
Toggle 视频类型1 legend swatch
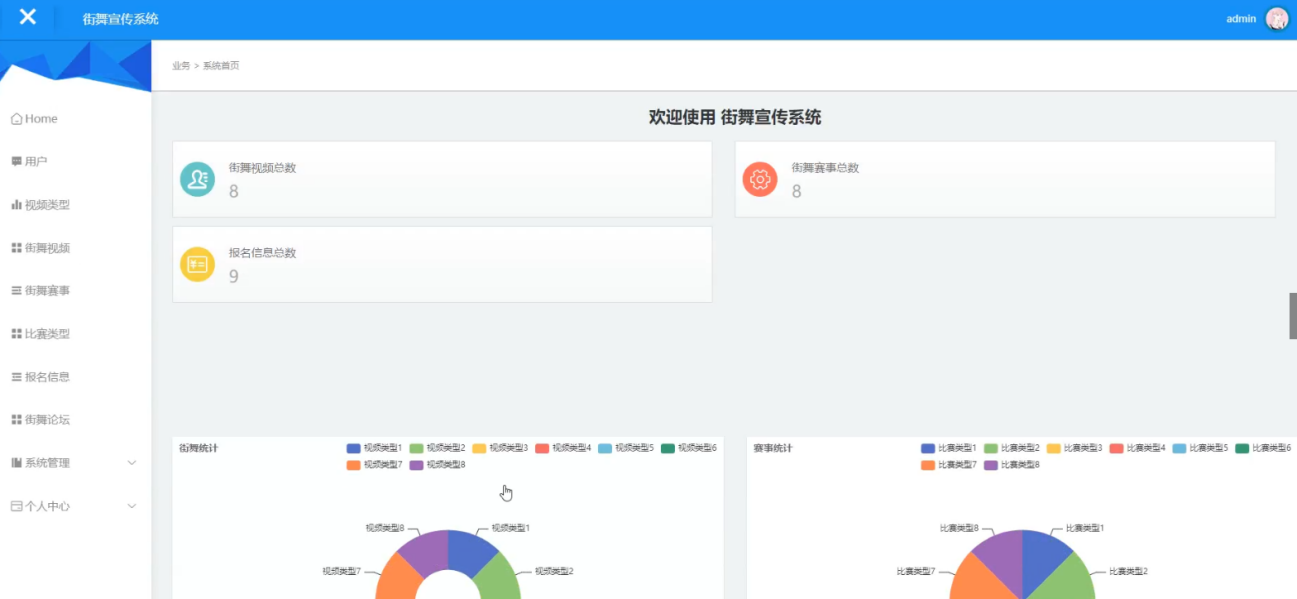pos(353,448)
